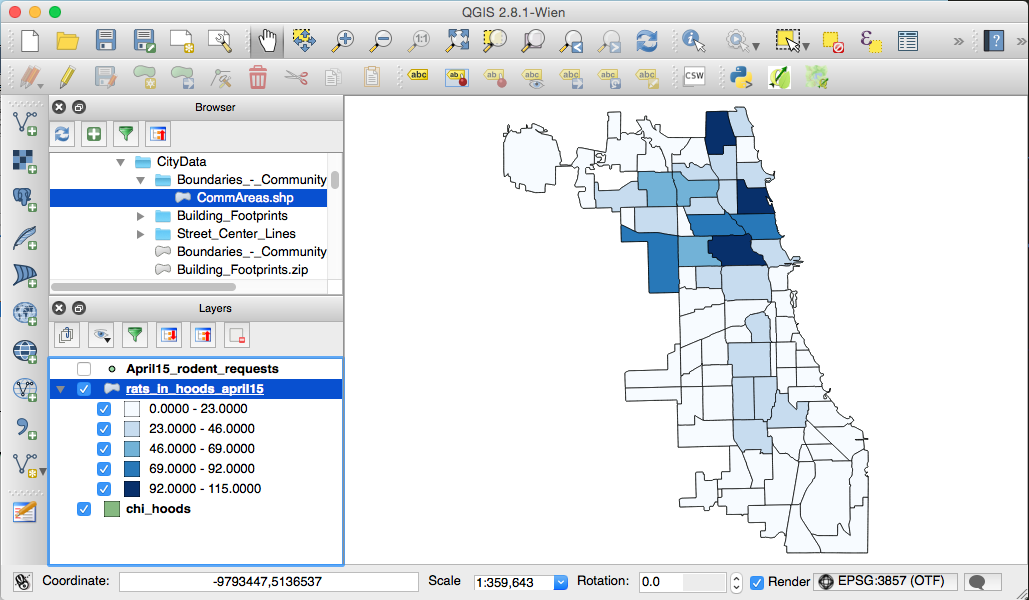The width and height of the screenshot is (1029, 600).
Task: Select CommAreas.shp in the Browser tree
Action: (245, 198)
